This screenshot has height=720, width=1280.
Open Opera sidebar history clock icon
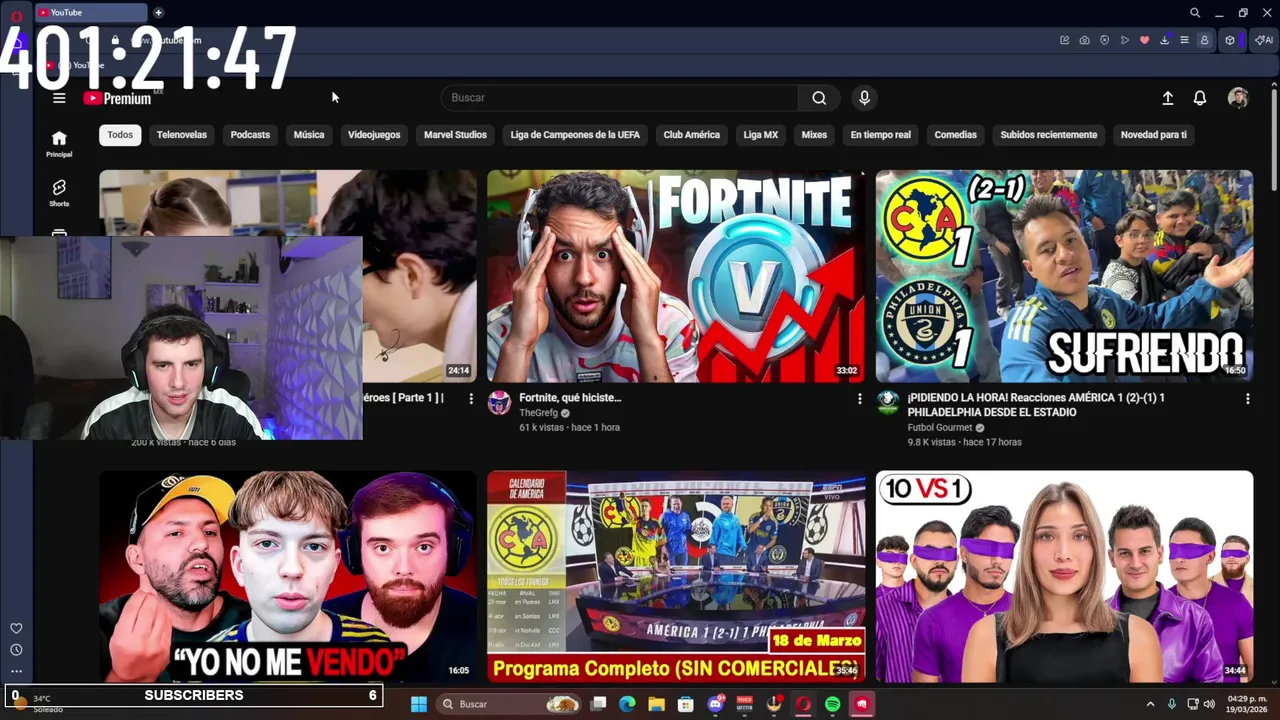pos(16,650)
